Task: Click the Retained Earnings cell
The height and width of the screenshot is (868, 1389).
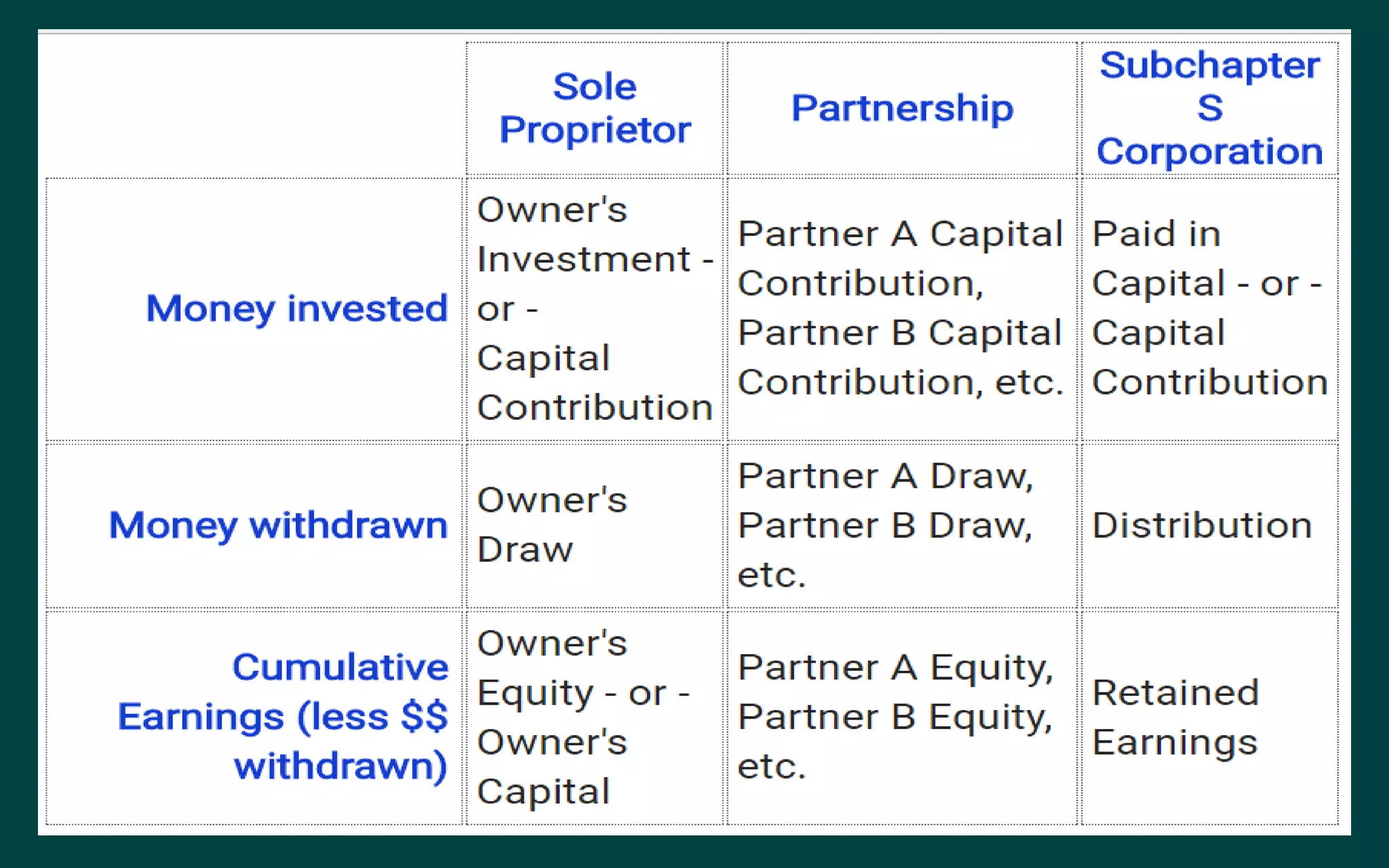Action: tap(1175, 717)
